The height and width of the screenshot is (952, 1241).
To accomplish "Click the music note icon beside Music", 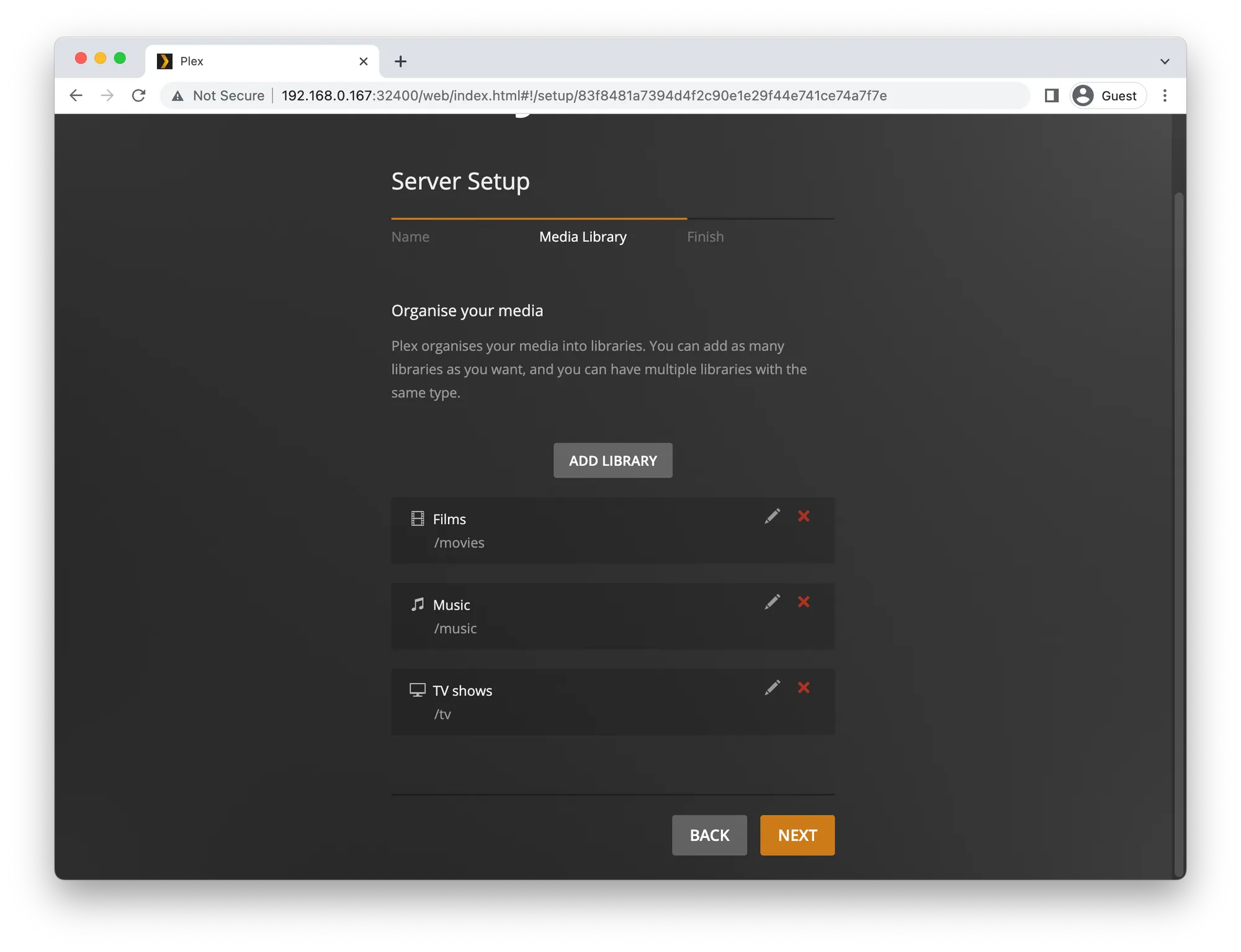I will [x=418, y=604].
